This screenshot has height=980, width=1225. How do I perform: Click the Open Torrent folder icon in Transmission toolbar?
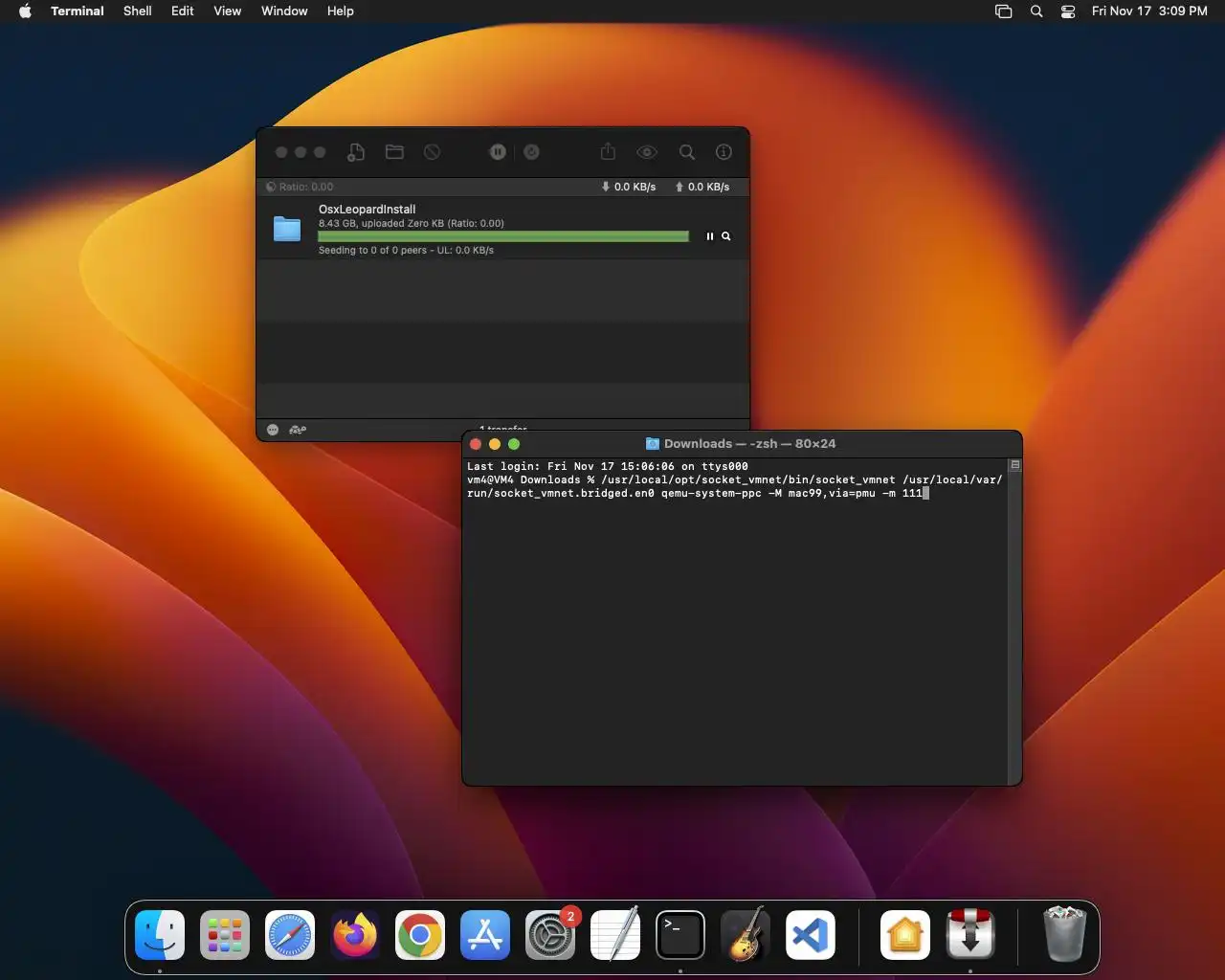394,152
